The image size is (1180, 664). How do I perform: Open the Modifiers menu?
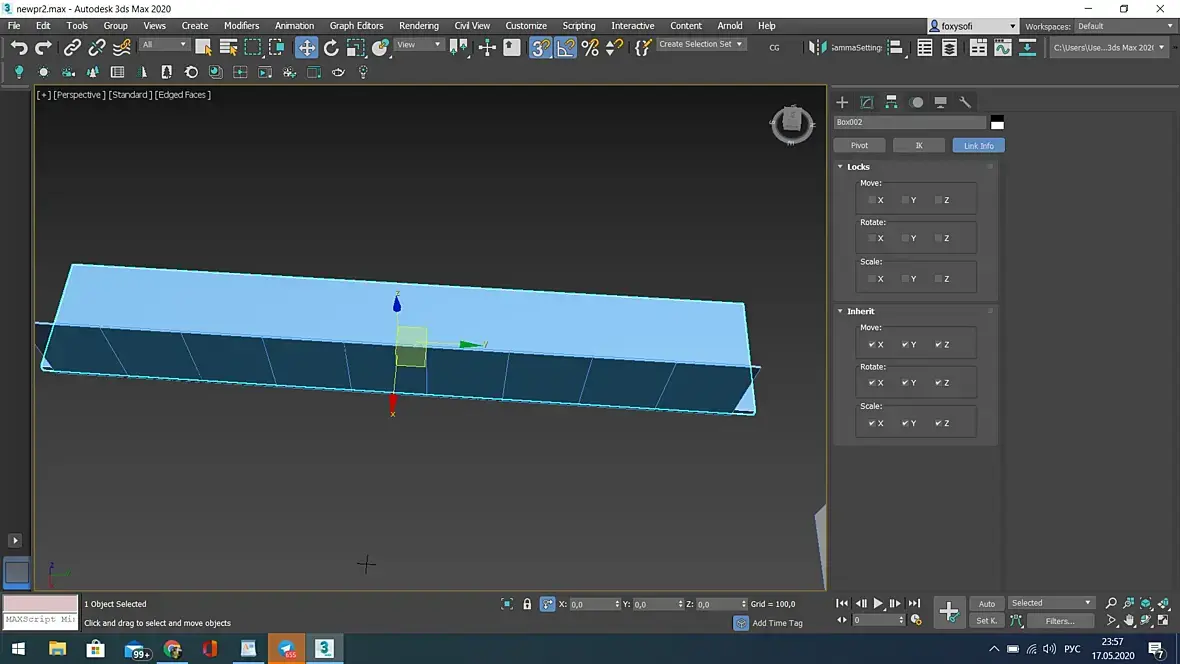241,26
